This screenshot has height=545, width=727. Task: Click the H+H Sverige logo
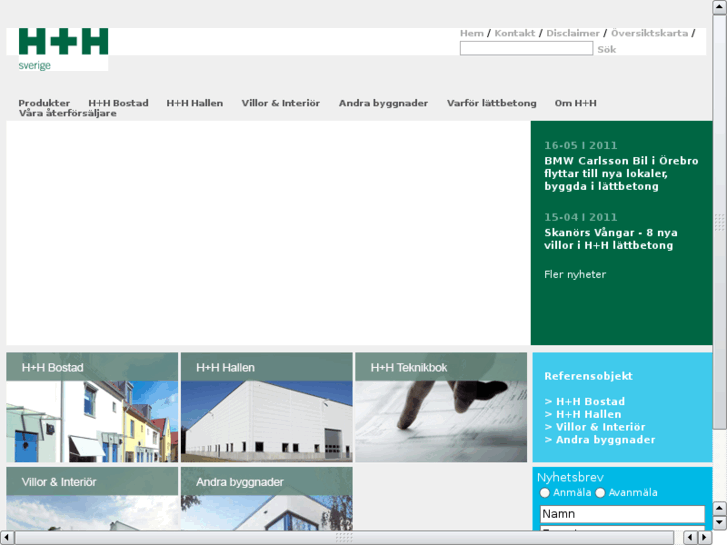[63, 49]
